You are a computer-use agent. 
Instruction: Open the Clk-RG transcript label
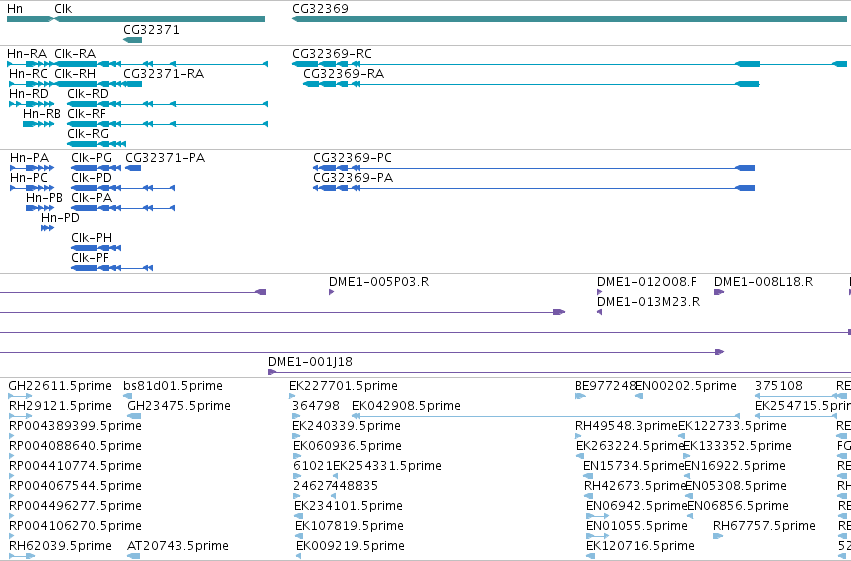[88, 134]
